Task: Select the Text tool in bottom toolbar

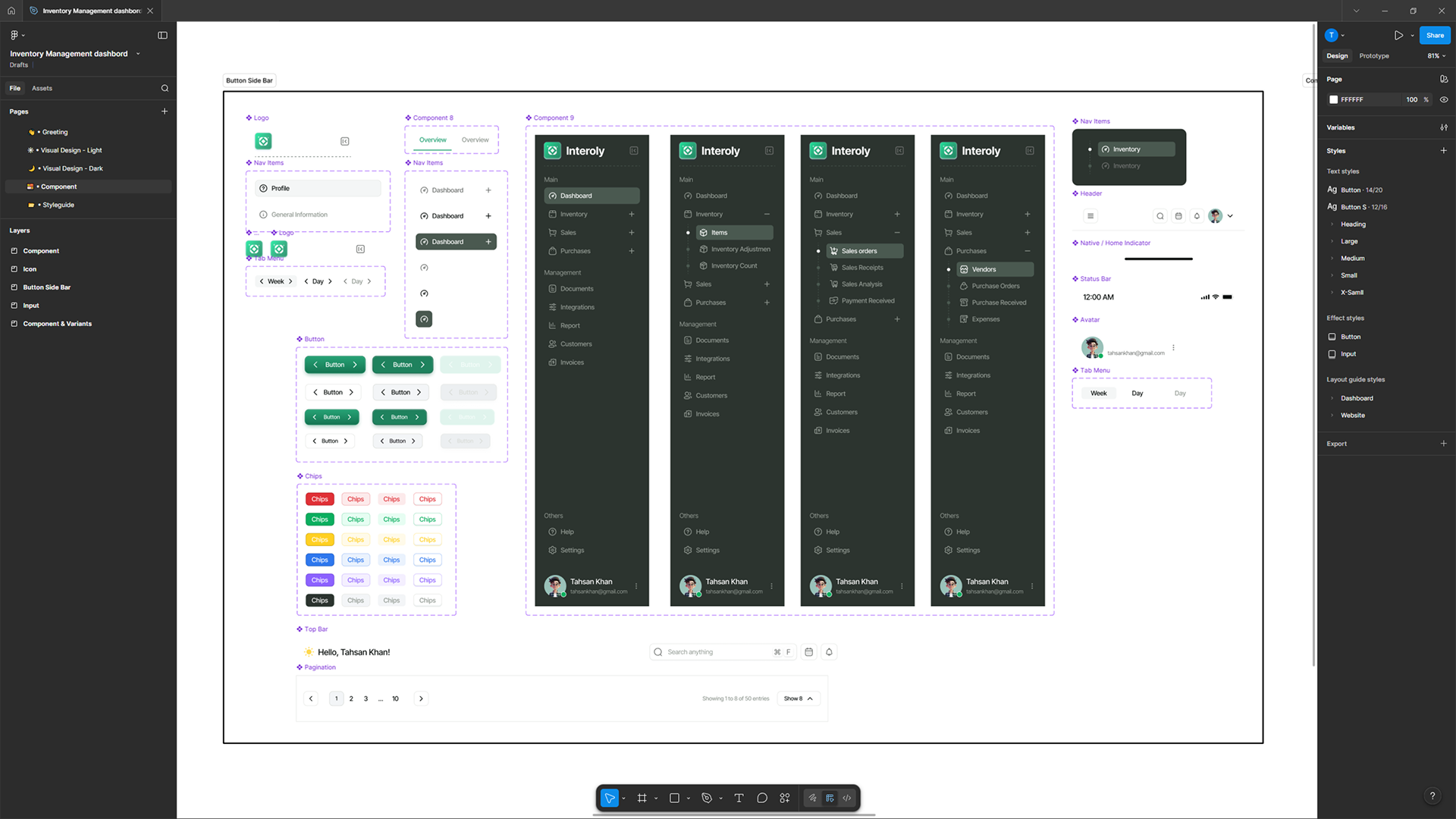Action: pyautogui.click(x=739, y=798)
